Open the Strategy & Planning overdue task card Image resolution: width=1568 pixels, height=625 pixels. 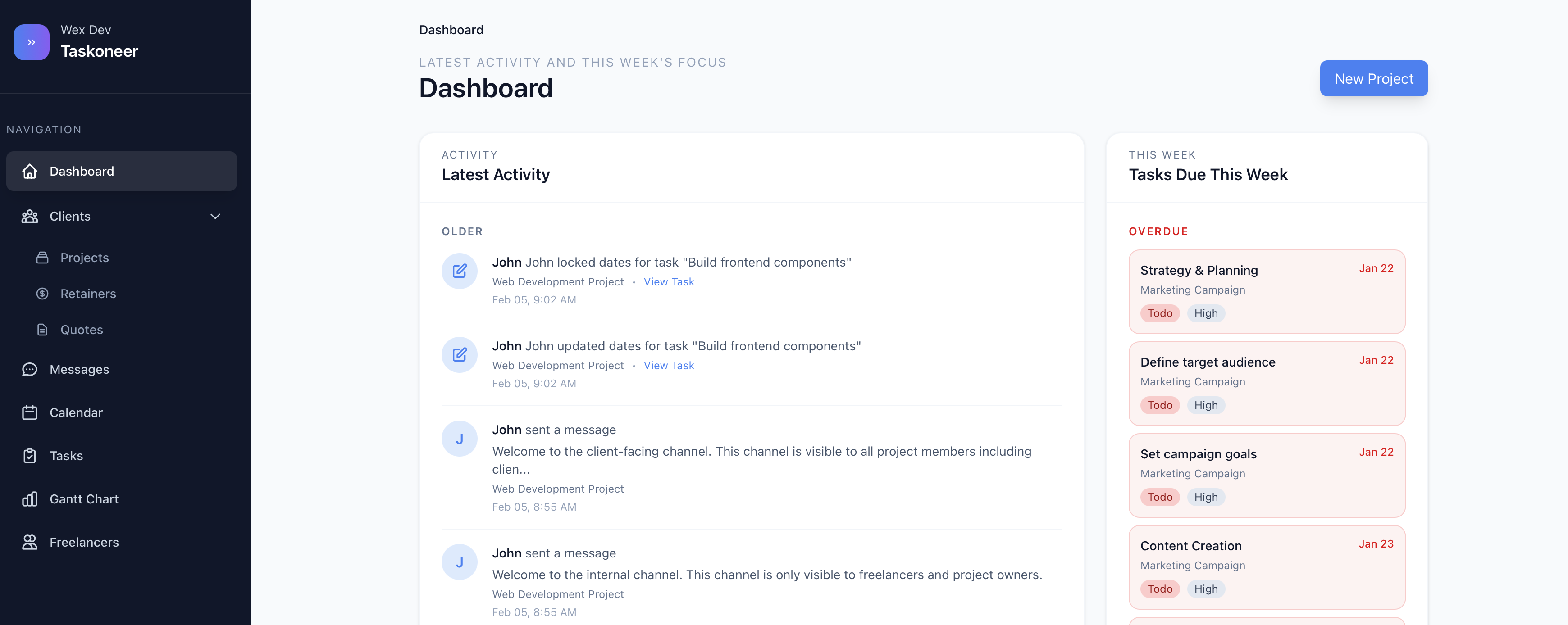click(x=1267, y=291)
